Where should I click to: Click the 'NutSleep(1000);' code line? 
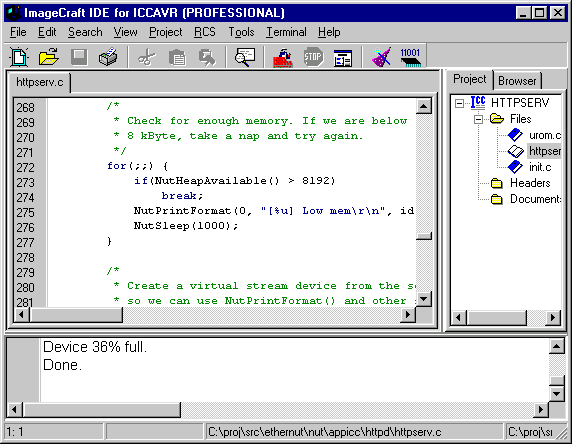pyautogui.click(x=186, y=226)
